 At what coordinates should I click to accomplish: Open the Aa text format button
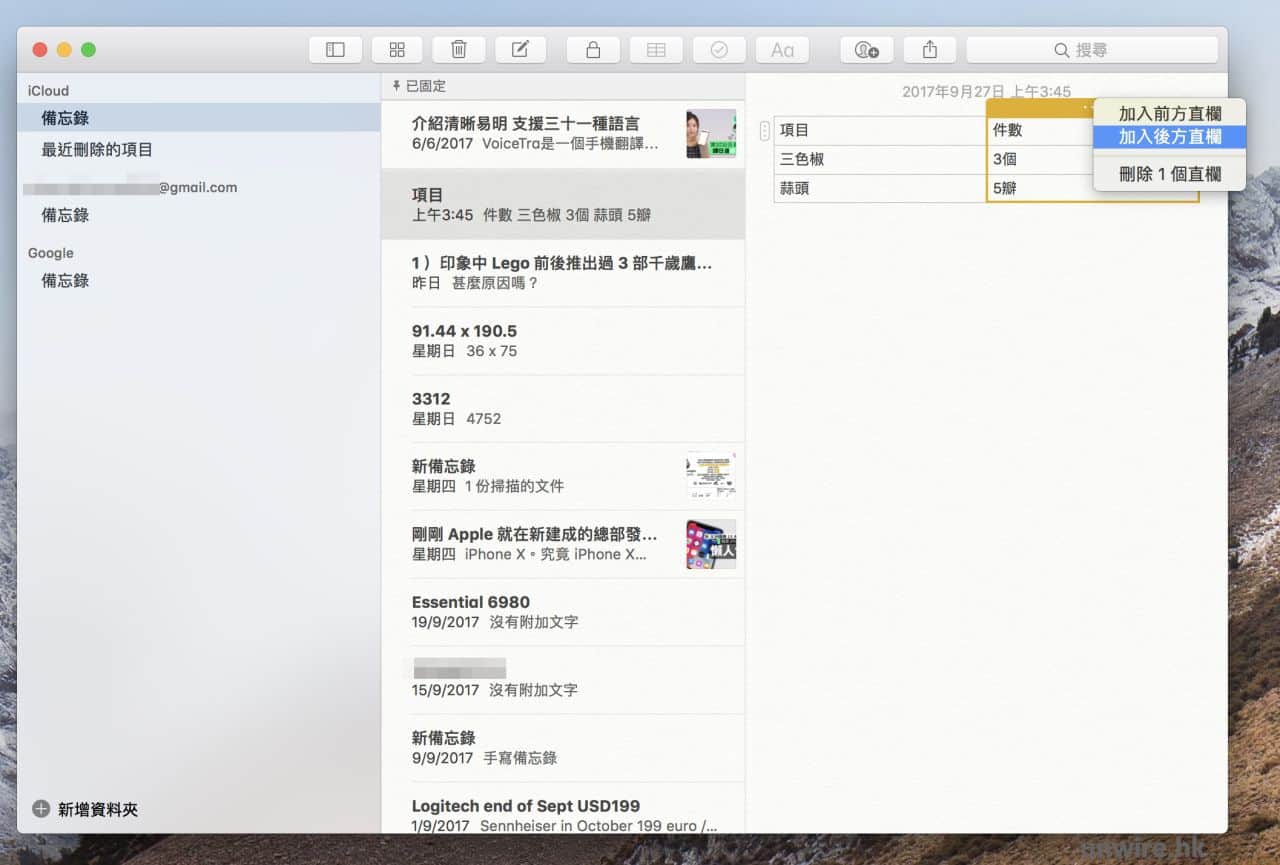[782, 50]
